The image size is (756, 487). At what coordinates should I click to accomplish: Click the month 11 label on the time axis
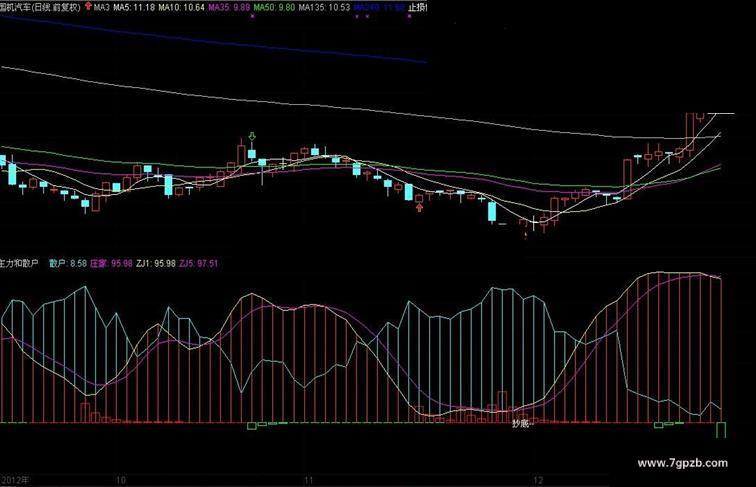coord(309,480)
